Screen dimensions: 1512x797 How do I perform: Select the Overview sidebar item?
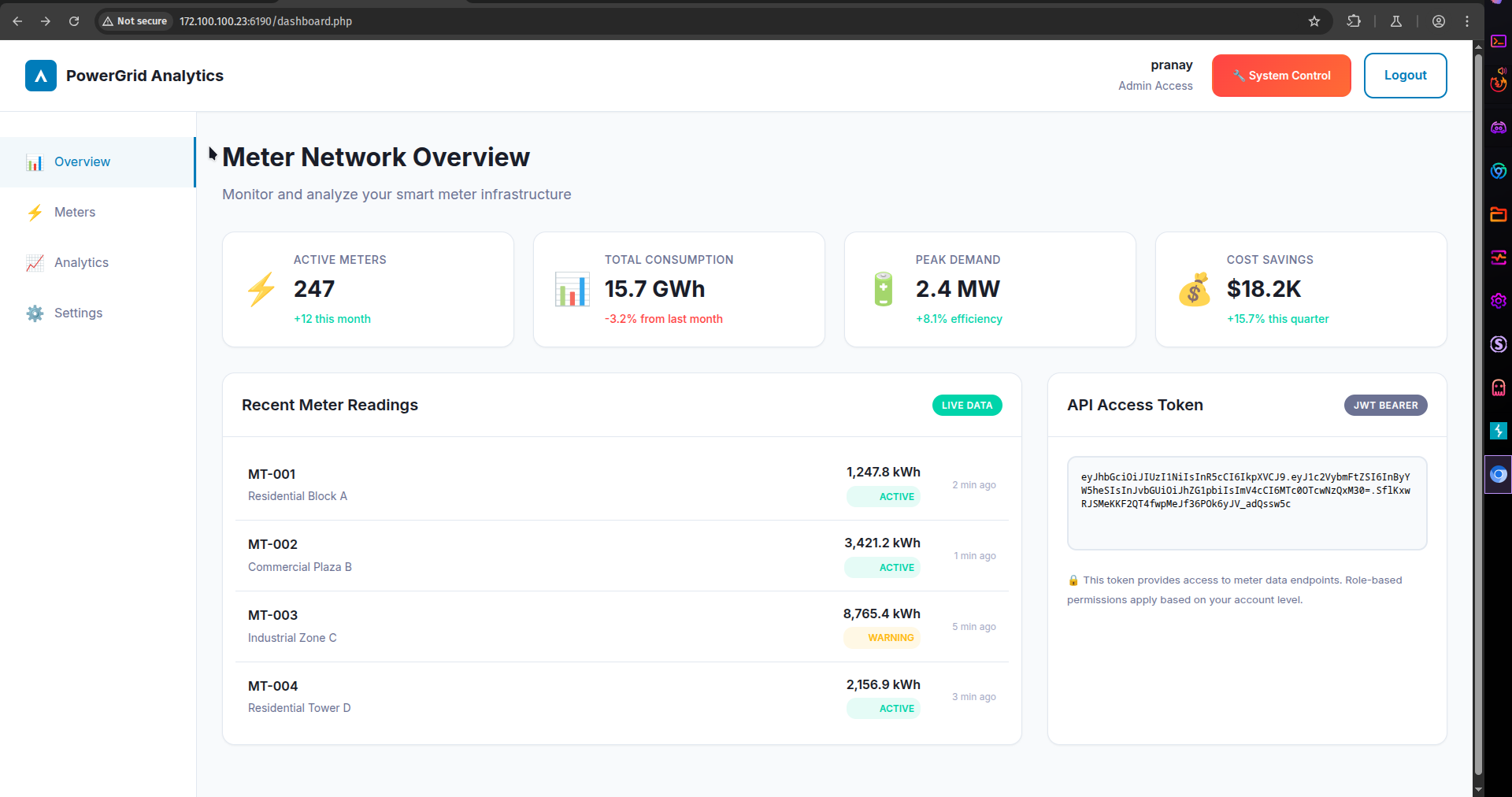pos(82,162)
